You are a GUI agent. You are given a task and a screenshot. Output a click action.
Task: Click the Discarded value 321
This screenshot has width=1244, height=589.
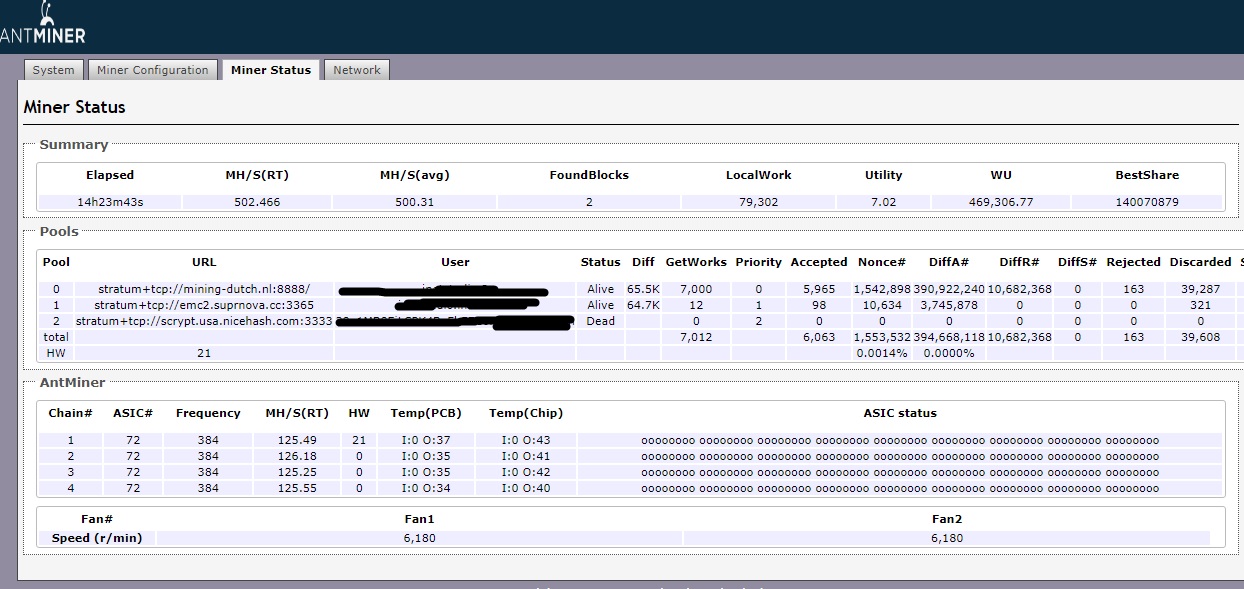[x=1200, y=305]
